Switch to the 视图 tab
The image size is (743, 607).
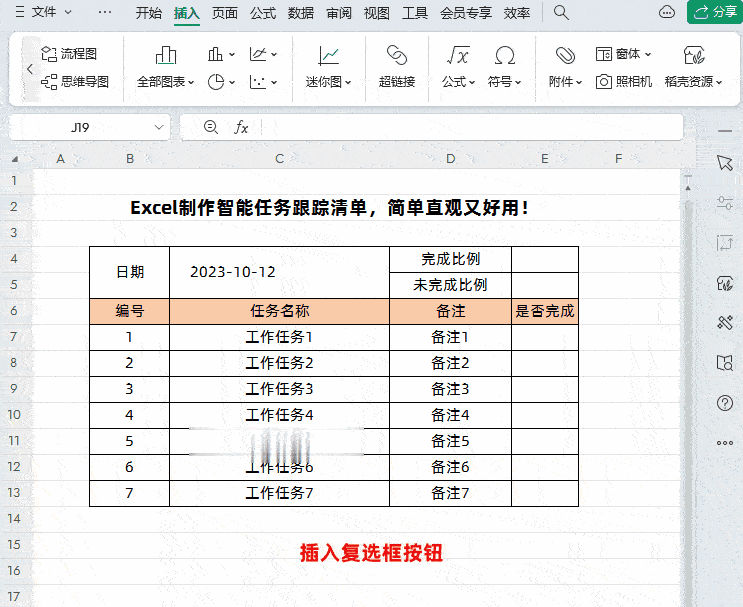tap(377, 13)
